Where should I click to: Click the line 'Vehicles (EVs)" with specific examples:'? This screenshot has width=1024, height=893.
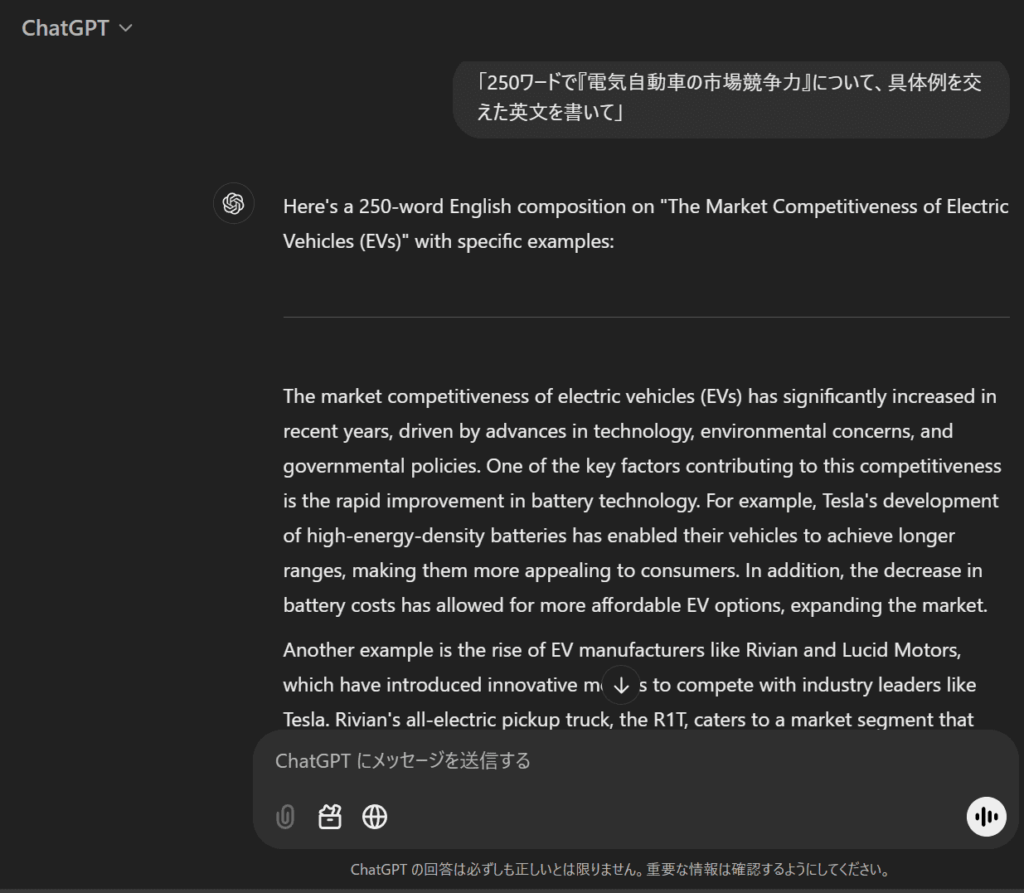coord(449,241)
